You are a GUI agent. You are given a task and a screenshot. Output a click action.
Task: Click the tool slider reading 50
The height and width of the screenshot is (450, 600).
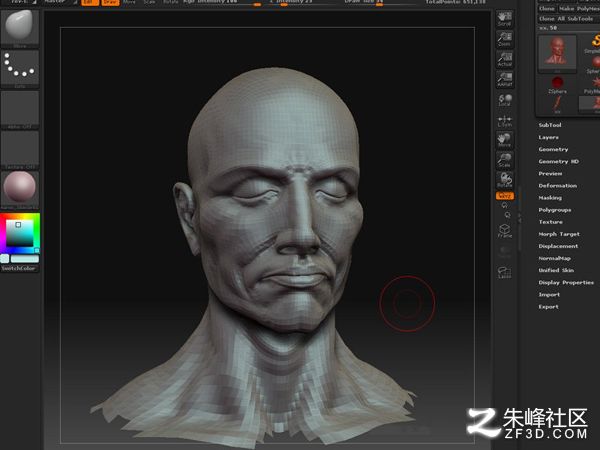pos(569,28)
